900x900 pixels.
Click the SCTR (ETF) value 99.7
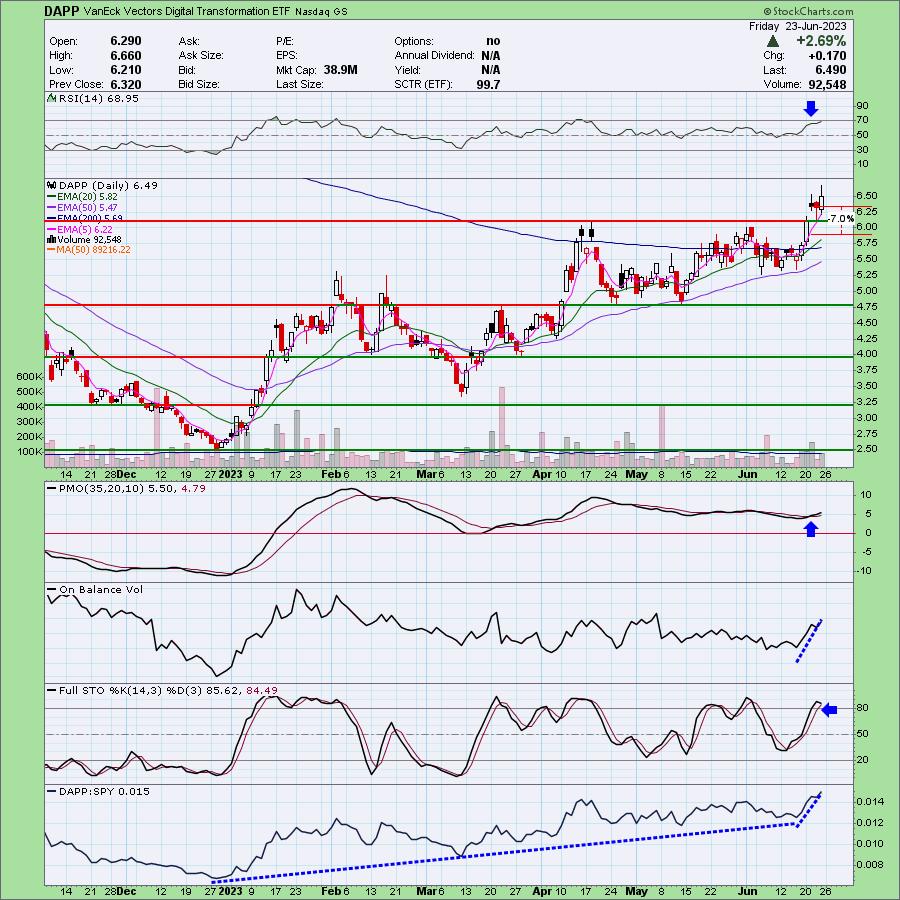[488, 84]
